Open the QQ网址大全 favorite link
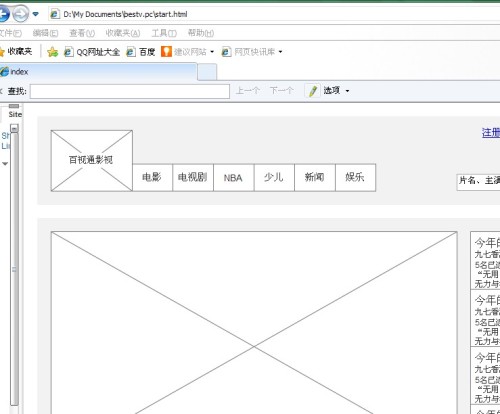The height and width of the screenshot is (414, 500). coord(92,52)
